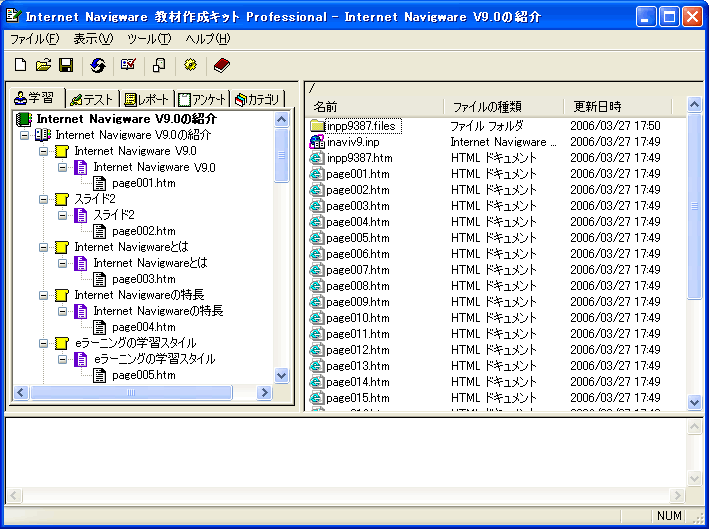Select the page007.htm file name
This screenshot has width=709, height=529.
358,270
